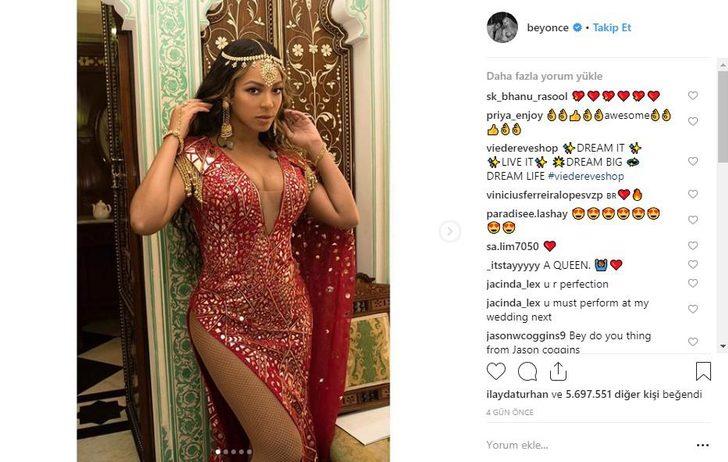This screenshot has width=728, height=462.
Task: Go to next photo with arrow
Action: [x=450, y=232]
